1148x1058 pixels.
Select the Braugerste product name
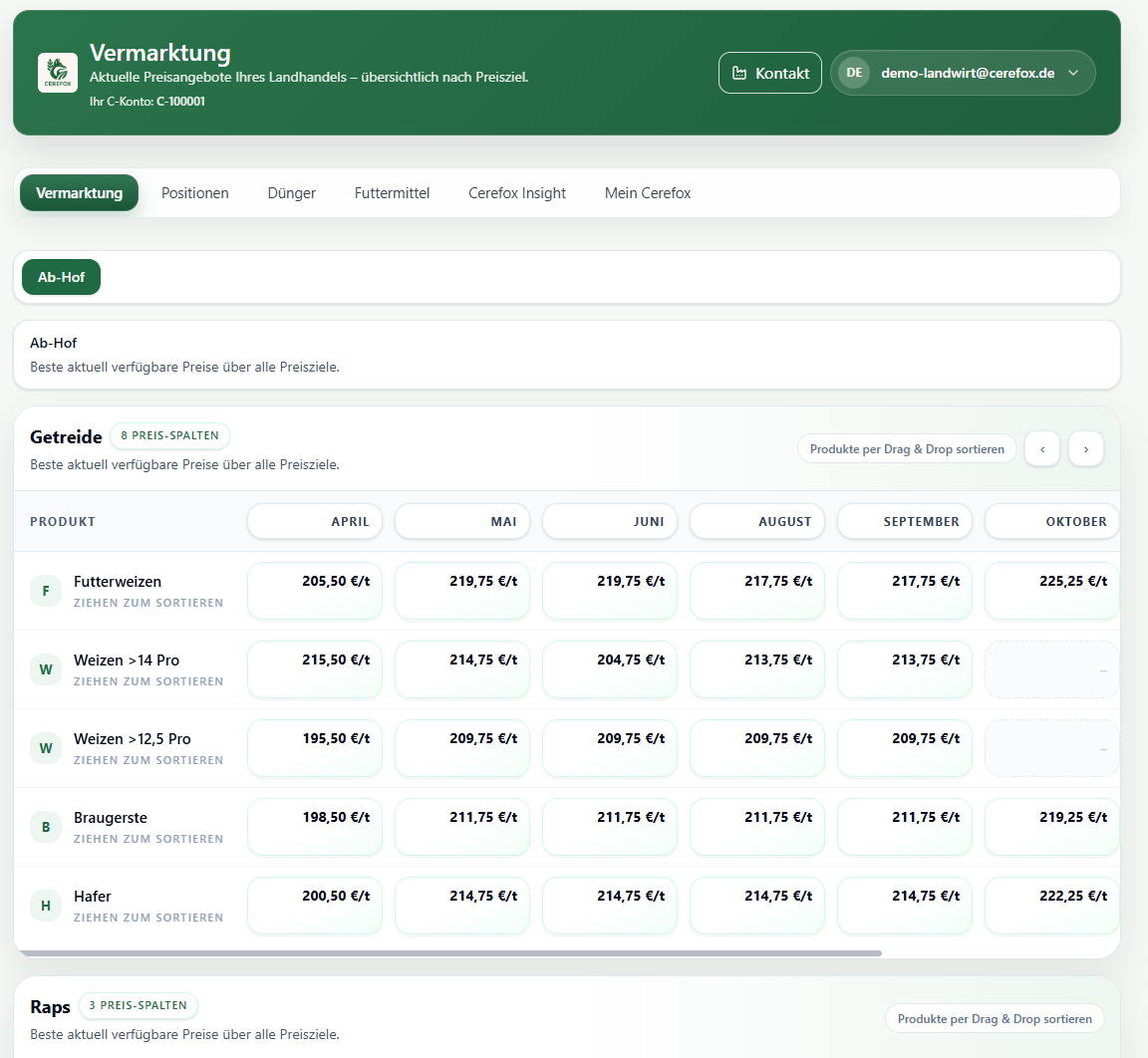point(111,818)
